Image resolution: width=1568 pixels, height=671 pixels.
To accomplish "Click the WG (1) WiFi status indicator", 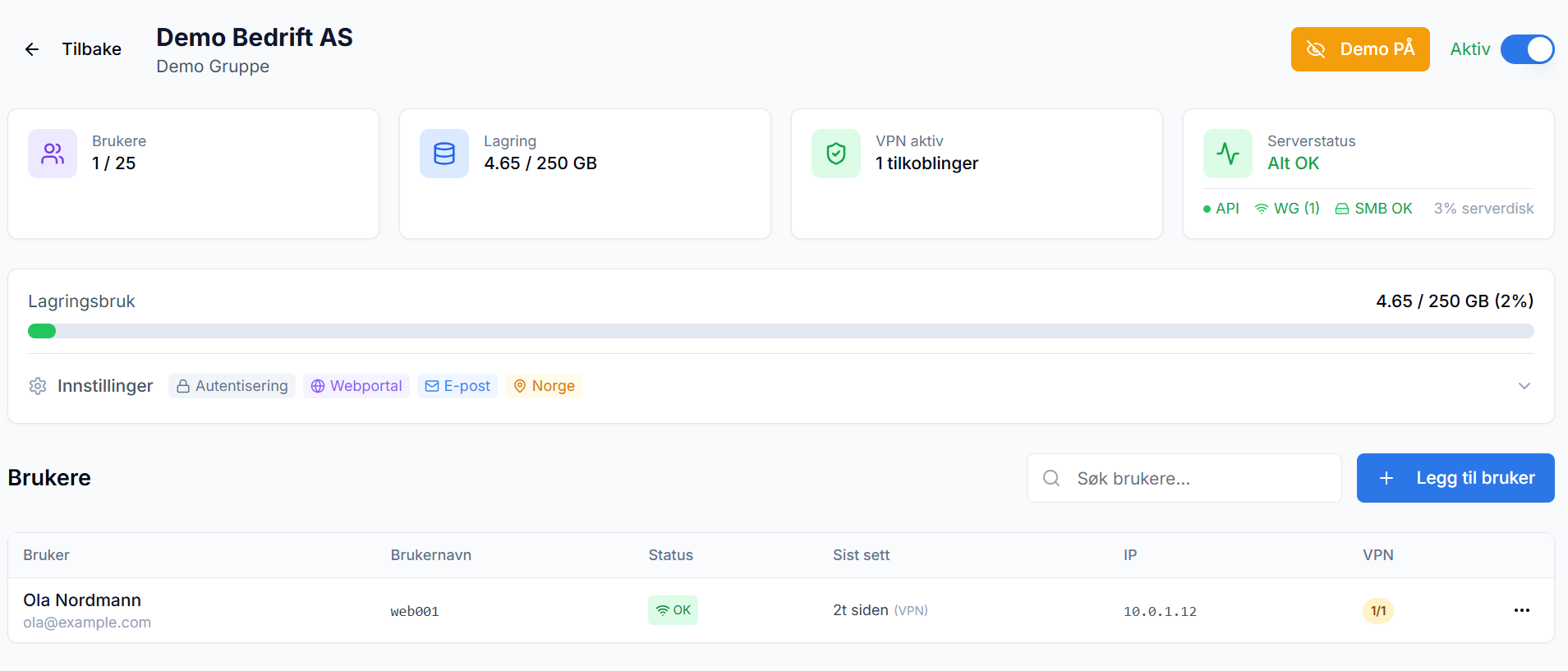I will pyautogui.click(x=1287, y=209).
